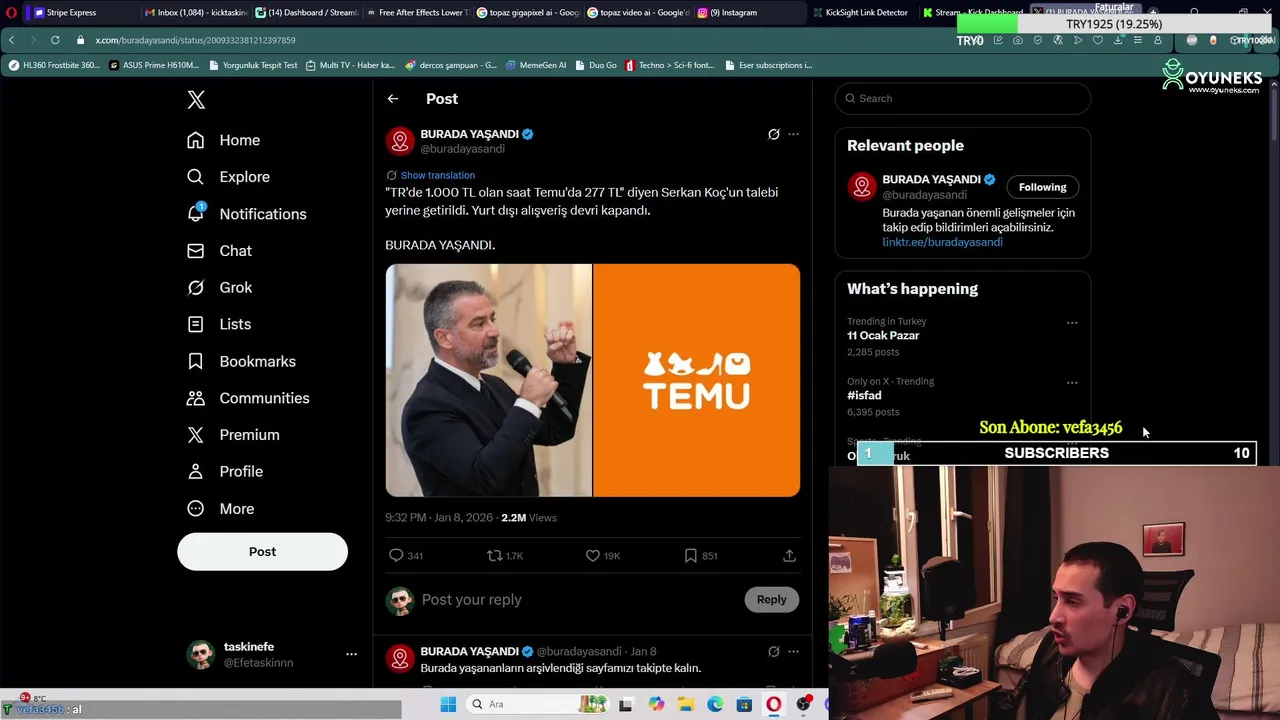Switch to the KickSight Link Detector tab
The image size is (1280, 720).
coord(861,13)
